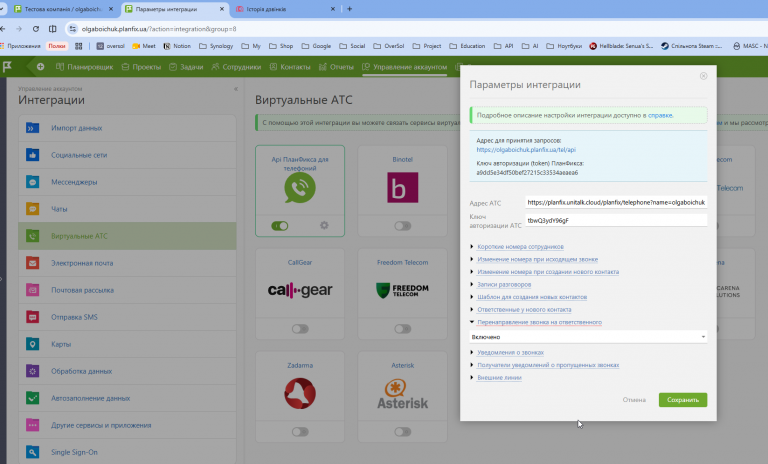Open the Включено dropdown in the dialog
The width and height of the screenshot is (768, 464).
tap(588, 337)
